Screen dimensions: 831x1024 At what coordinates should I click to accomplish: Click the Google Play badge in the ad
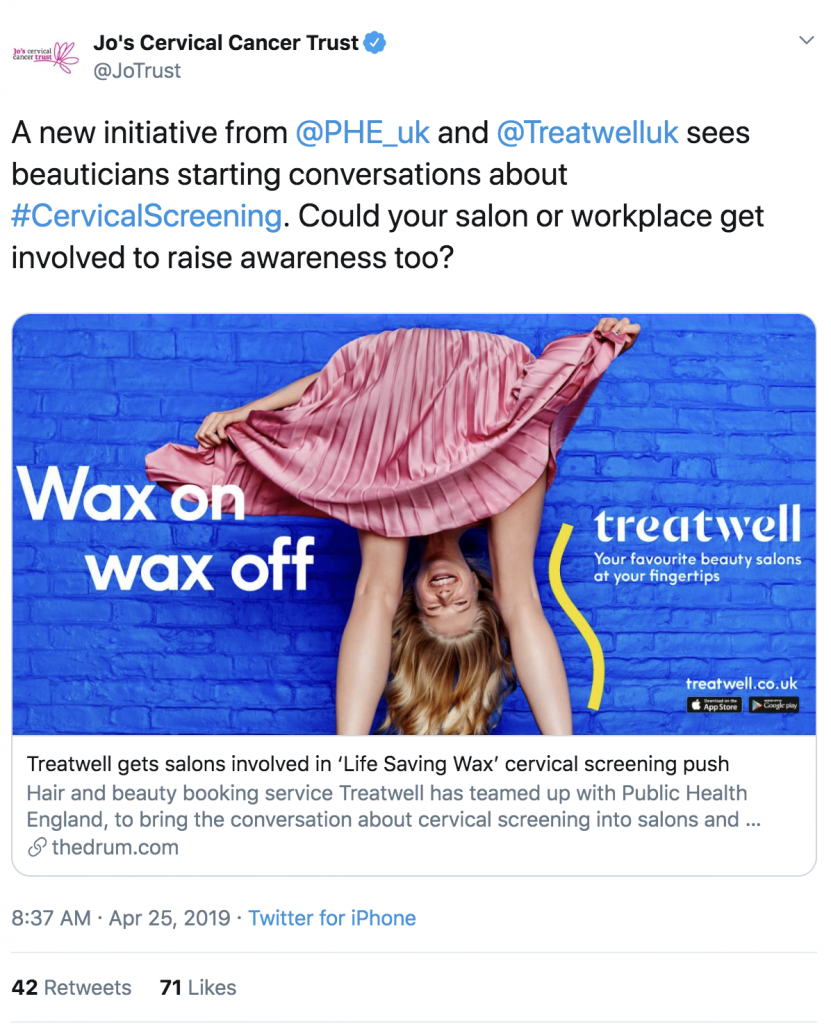click(774, 705)
